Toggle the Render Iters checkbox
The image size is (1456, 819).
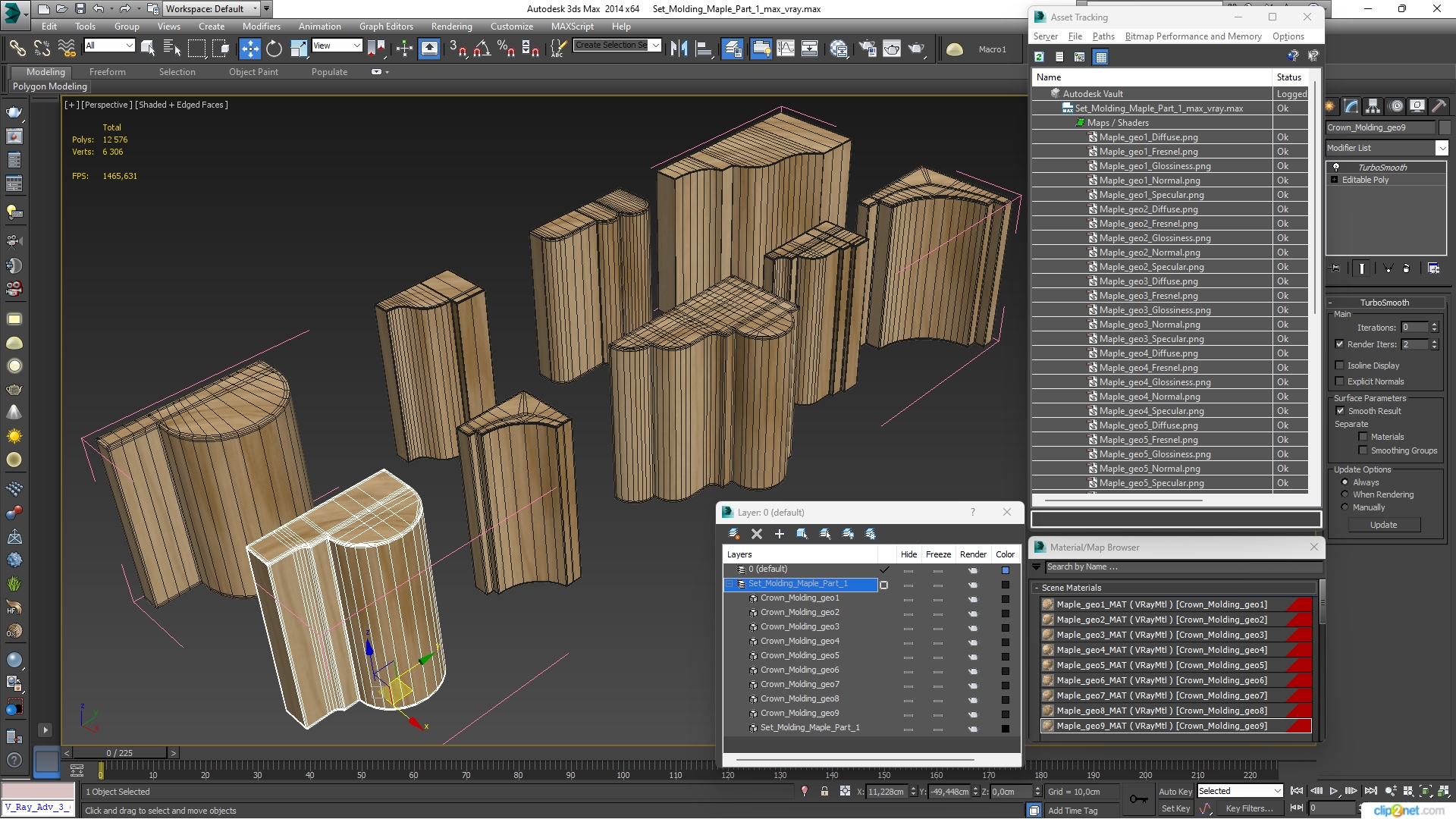tap(1340, 344)
